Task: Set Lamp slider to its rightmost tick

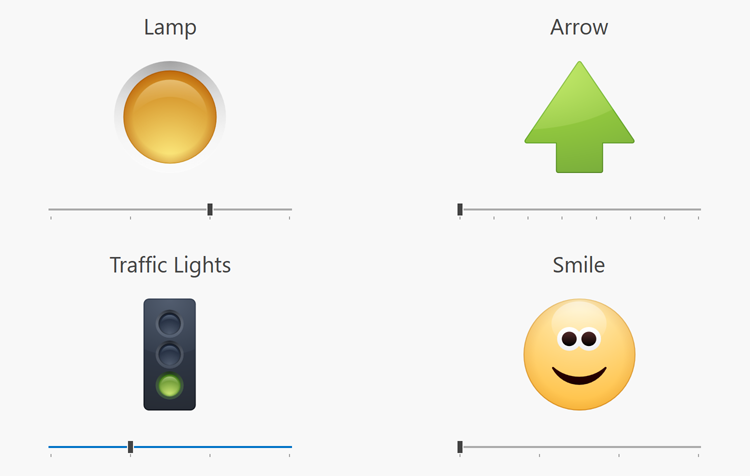Action: pos(290,209)
